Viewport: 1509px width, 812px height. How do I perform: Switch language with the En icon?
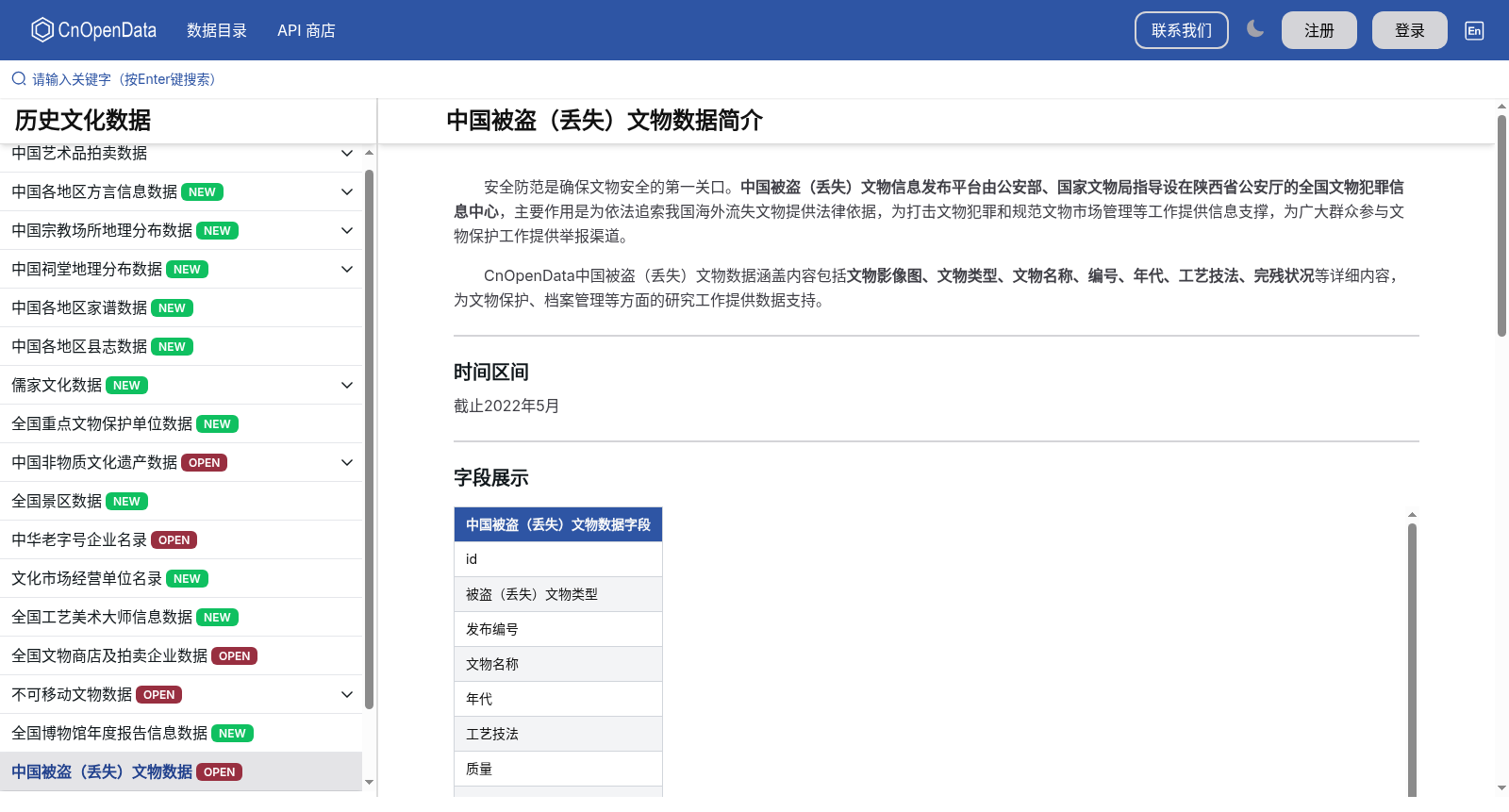pyautogui.click(x=1474, y=30)
